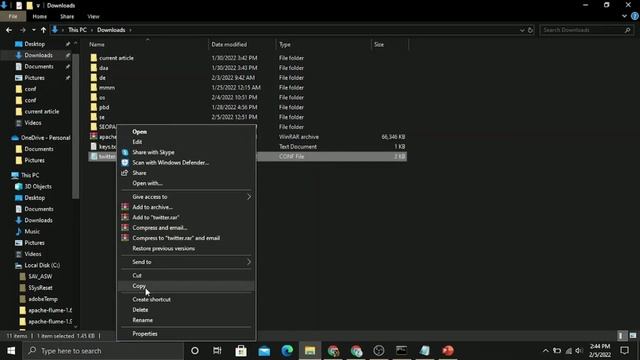This screenshot has height=360, width=640.
Task: Select the mmm folder icon
Action: pos(93,87)
